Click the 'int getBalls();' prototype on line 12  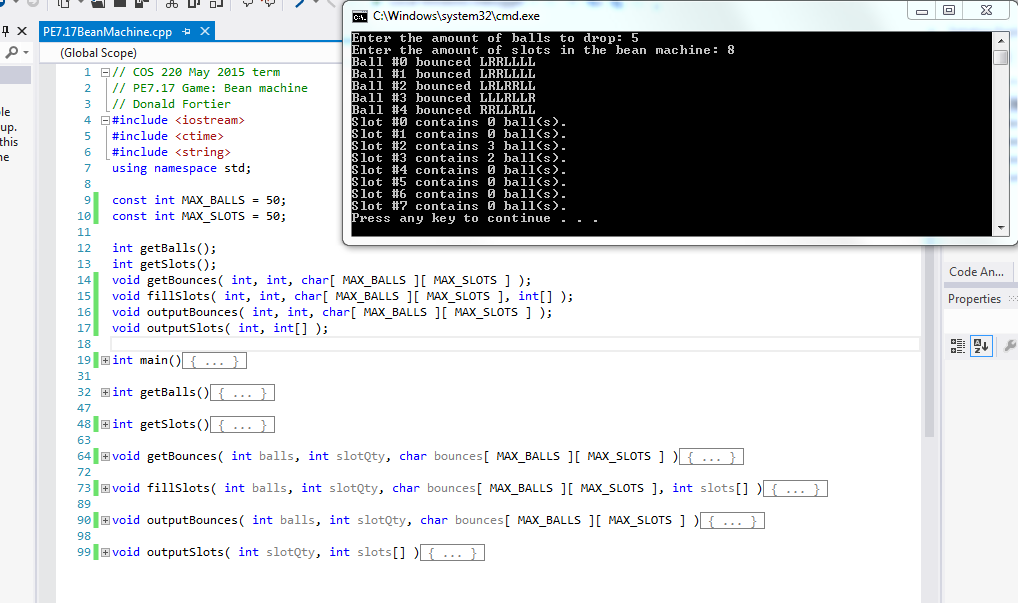point(164,248)
